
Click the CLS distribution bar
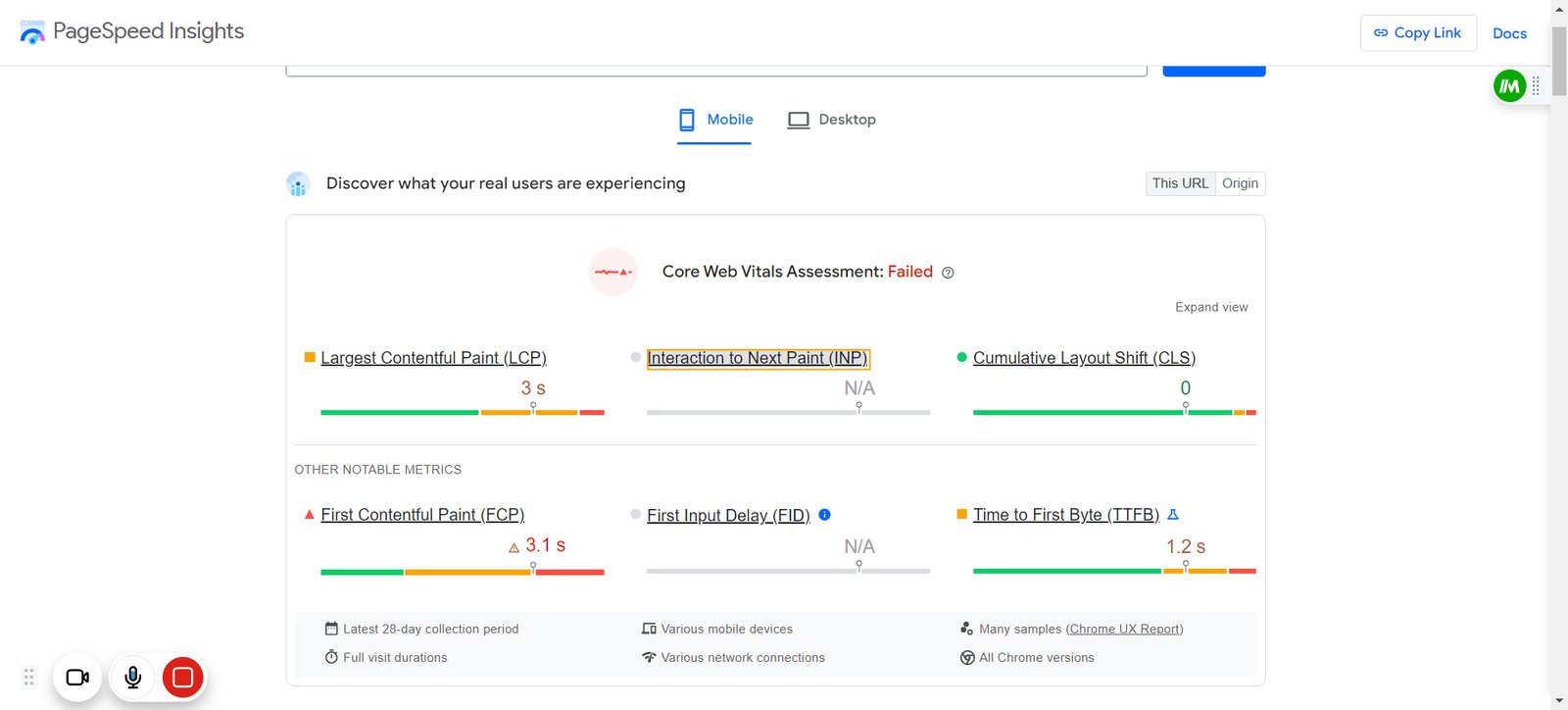click(1114, 413)
